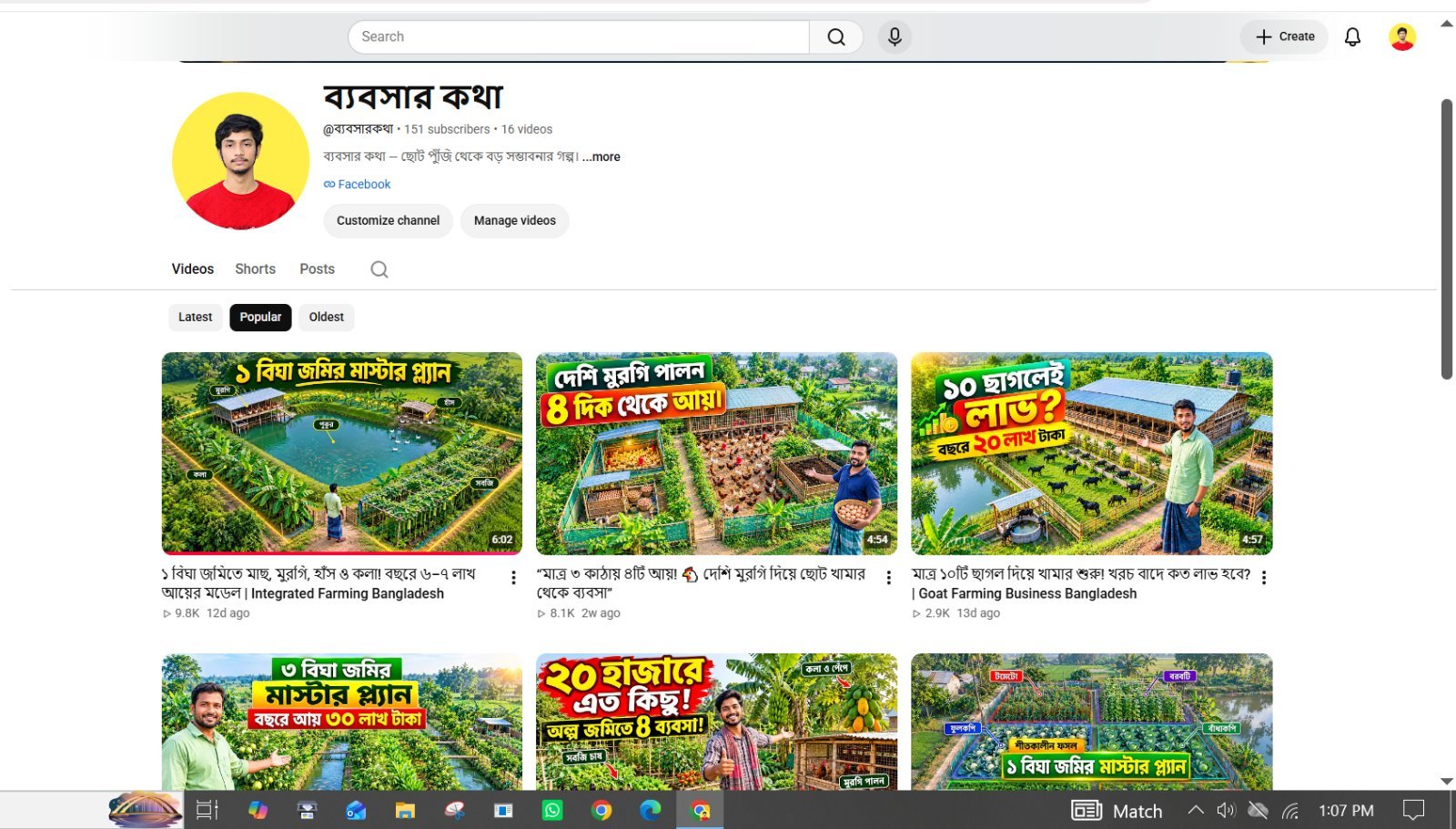Click the 151 subscribers text
This screenshot has width=1456, height=829.
pyautogui.click(x=447, y=129)
